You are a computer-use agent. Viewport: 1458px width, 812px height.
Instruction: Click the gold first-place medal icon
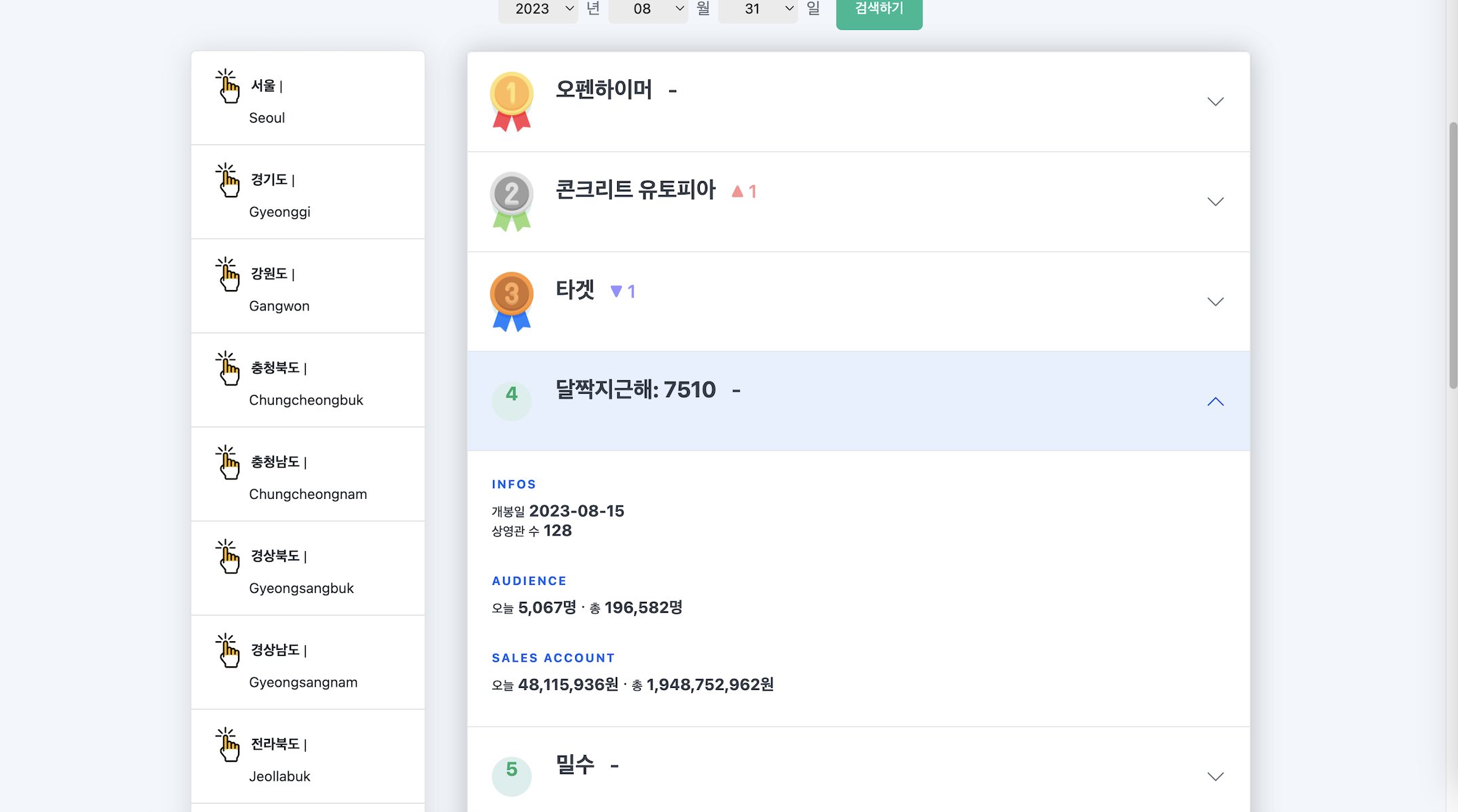pos(511,102)
